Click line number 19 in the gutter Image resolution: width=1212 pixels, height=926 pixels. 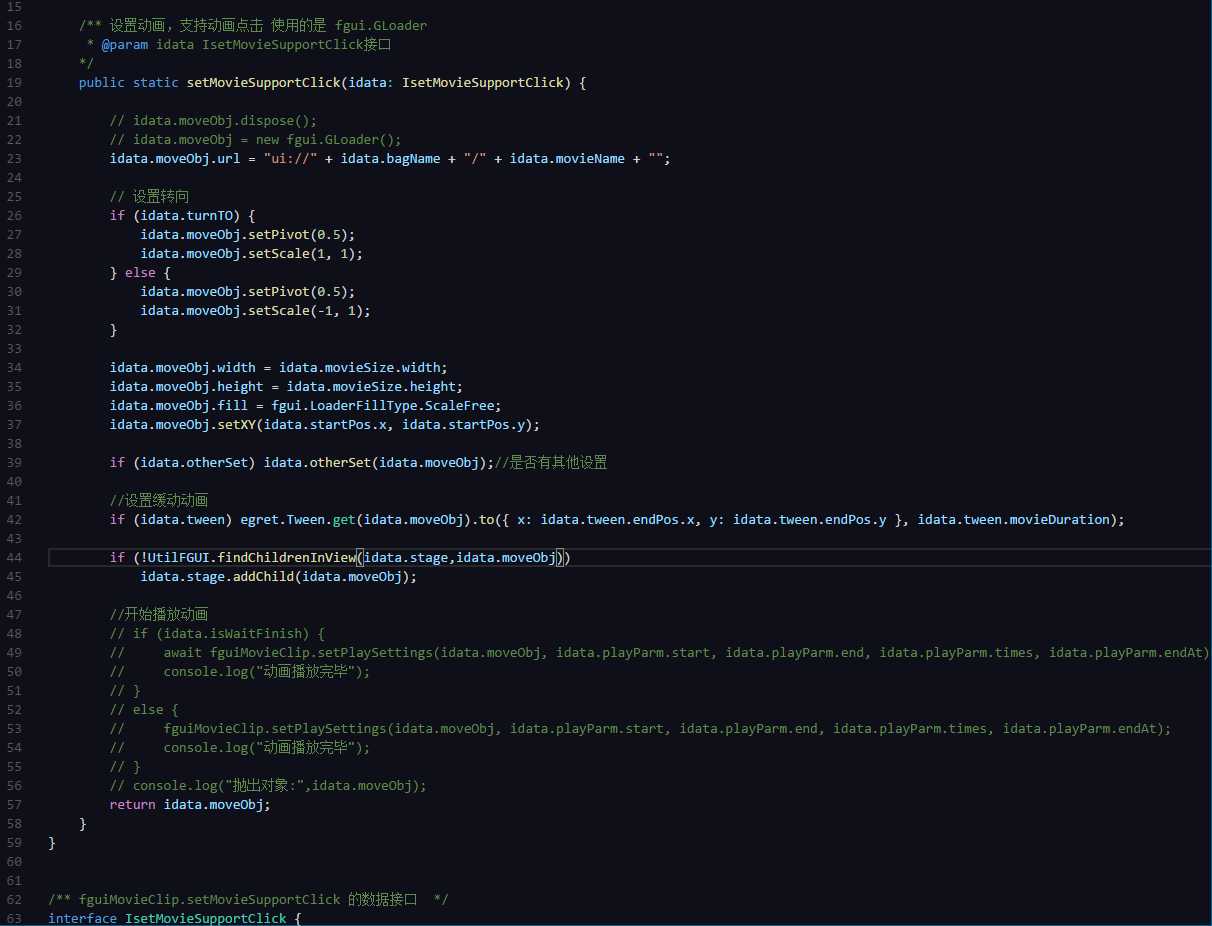[14, 82]
